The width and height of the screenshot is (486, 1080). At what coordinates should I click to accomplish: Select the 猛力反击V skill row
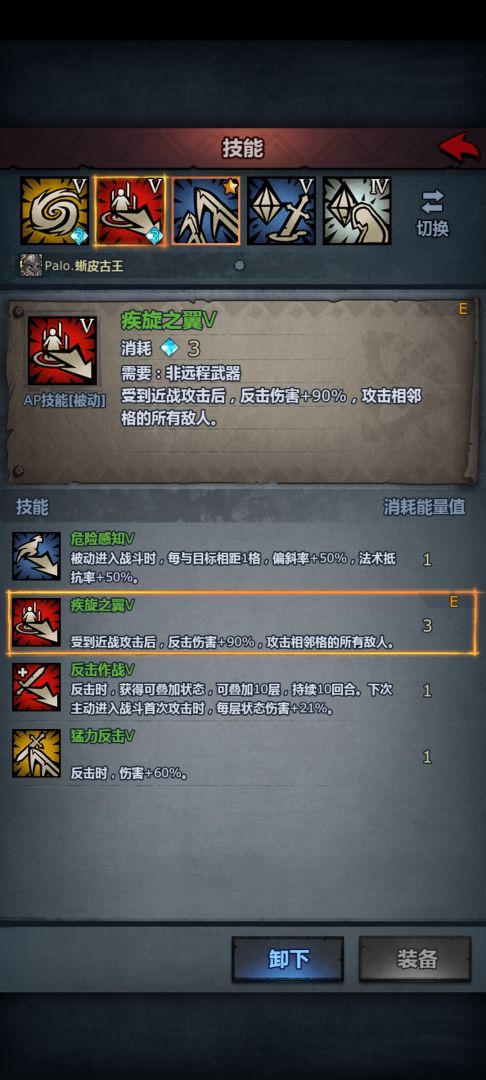tap(241, 754)
